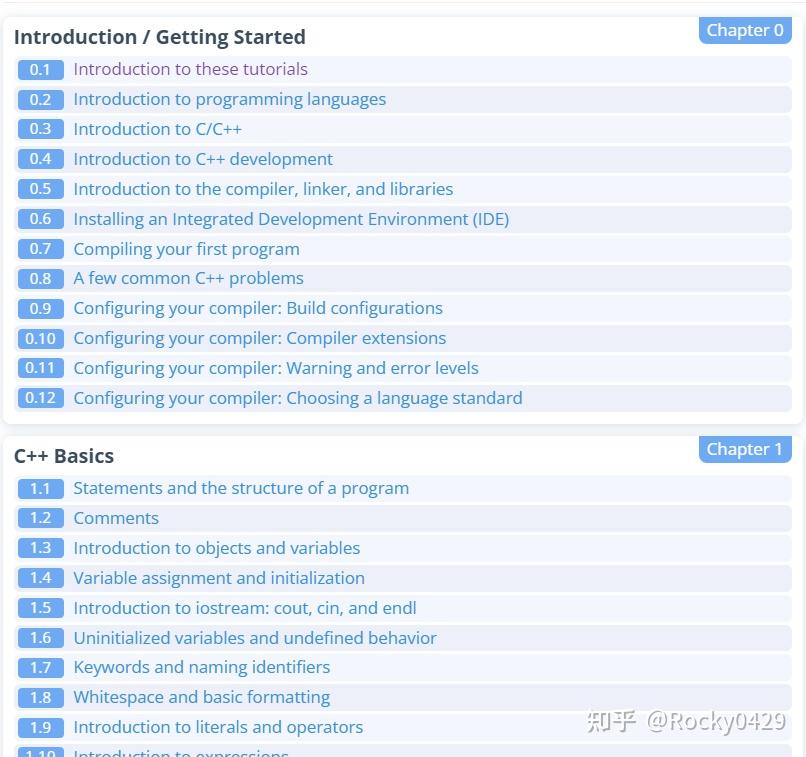806x757 pixels.
Task: Visit 'A few common C++ problems' link
Action: click(x=188, y=278)
